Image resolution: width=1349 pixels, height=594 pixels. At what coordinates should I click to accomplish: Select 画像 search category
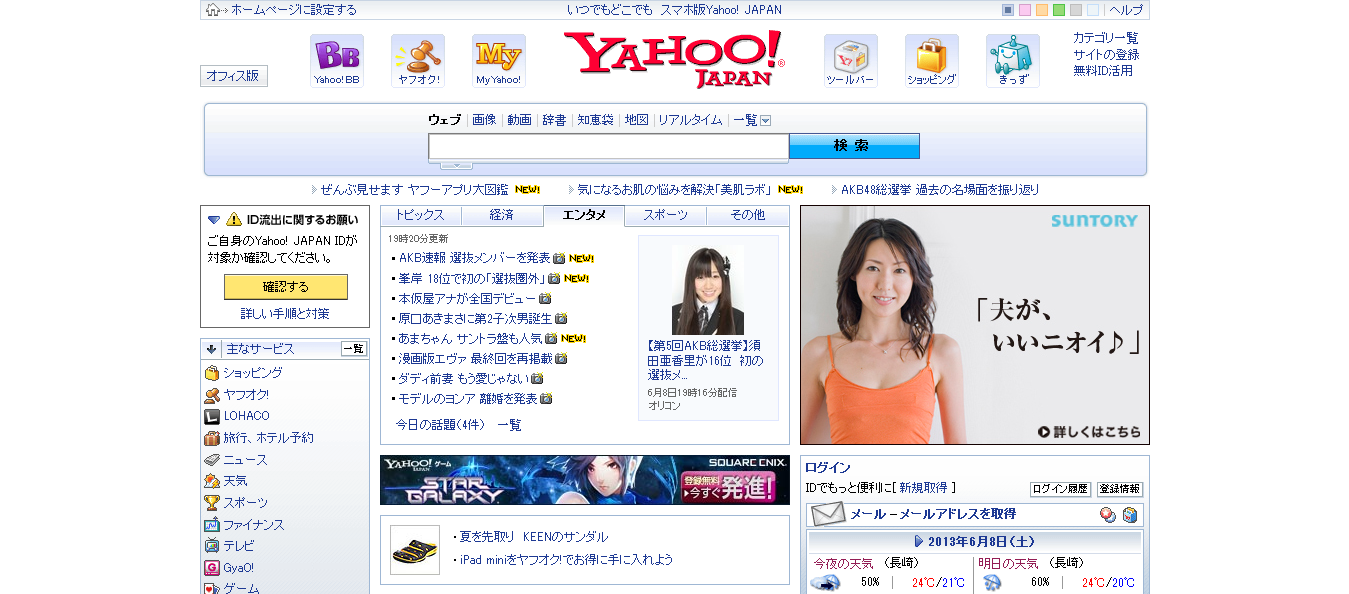pos(484,120)
